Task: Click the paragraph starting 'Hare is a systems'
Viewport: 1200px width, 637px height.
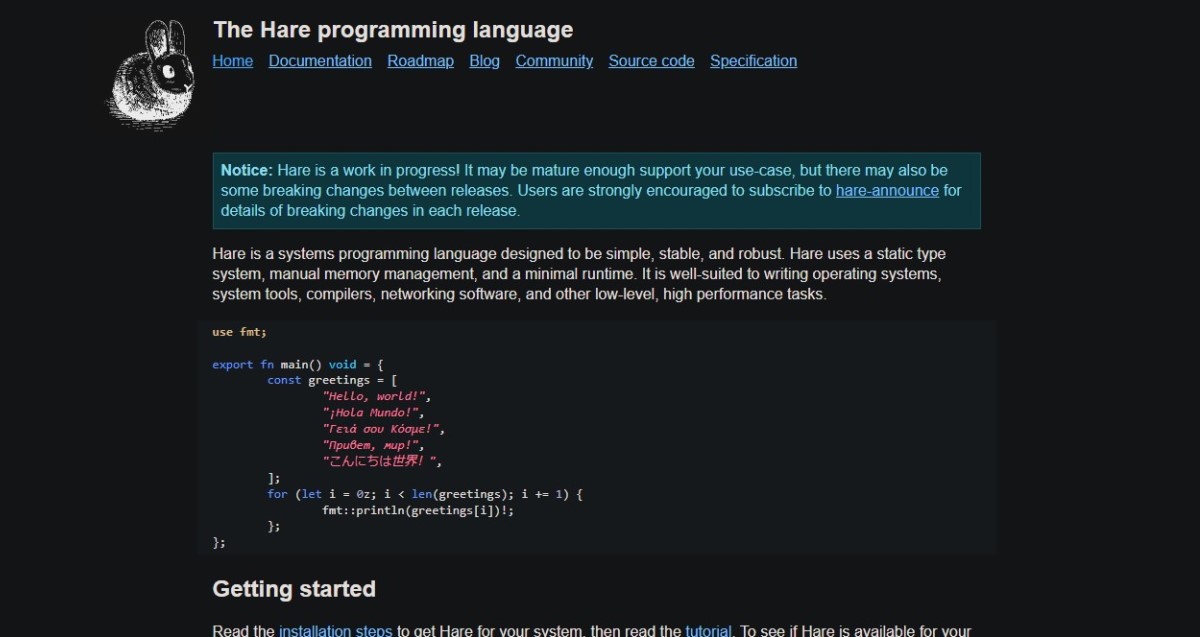Action: 579,274
